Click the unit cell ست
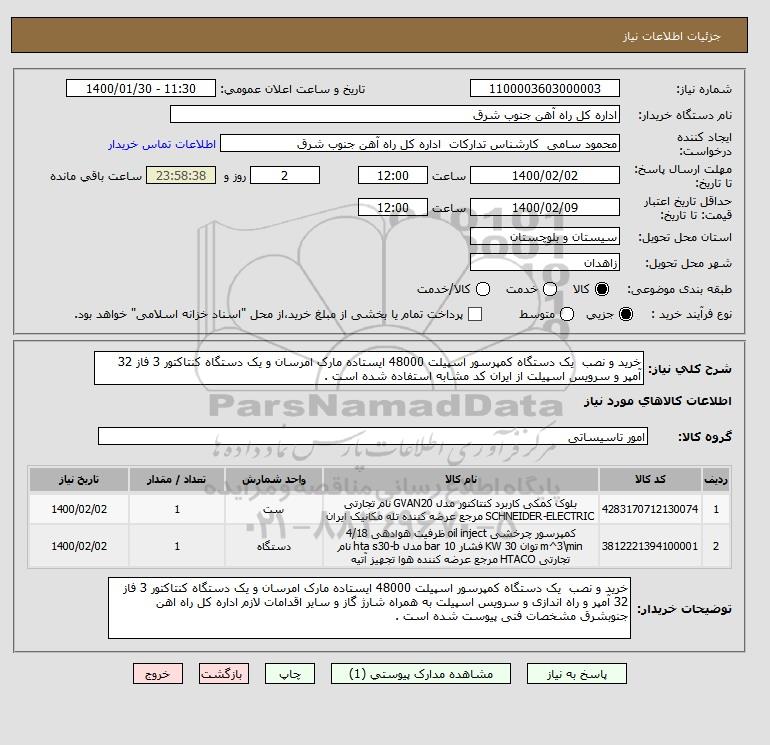This screenshot has height=745, width=770. (x=274, y=509)
